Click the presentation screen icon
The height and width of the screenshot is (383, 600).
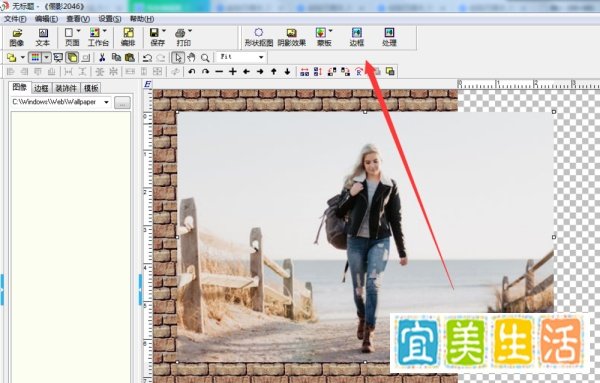coord(58,57)
